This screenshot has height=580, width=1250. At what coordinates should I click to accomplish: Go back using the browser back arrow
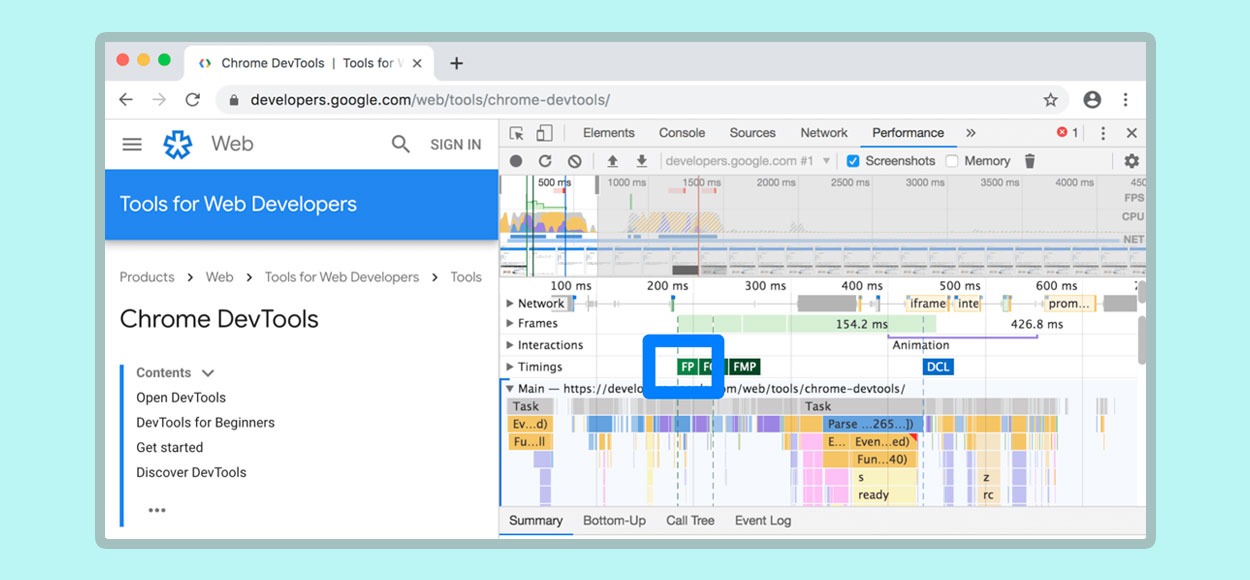click(126, 100)
